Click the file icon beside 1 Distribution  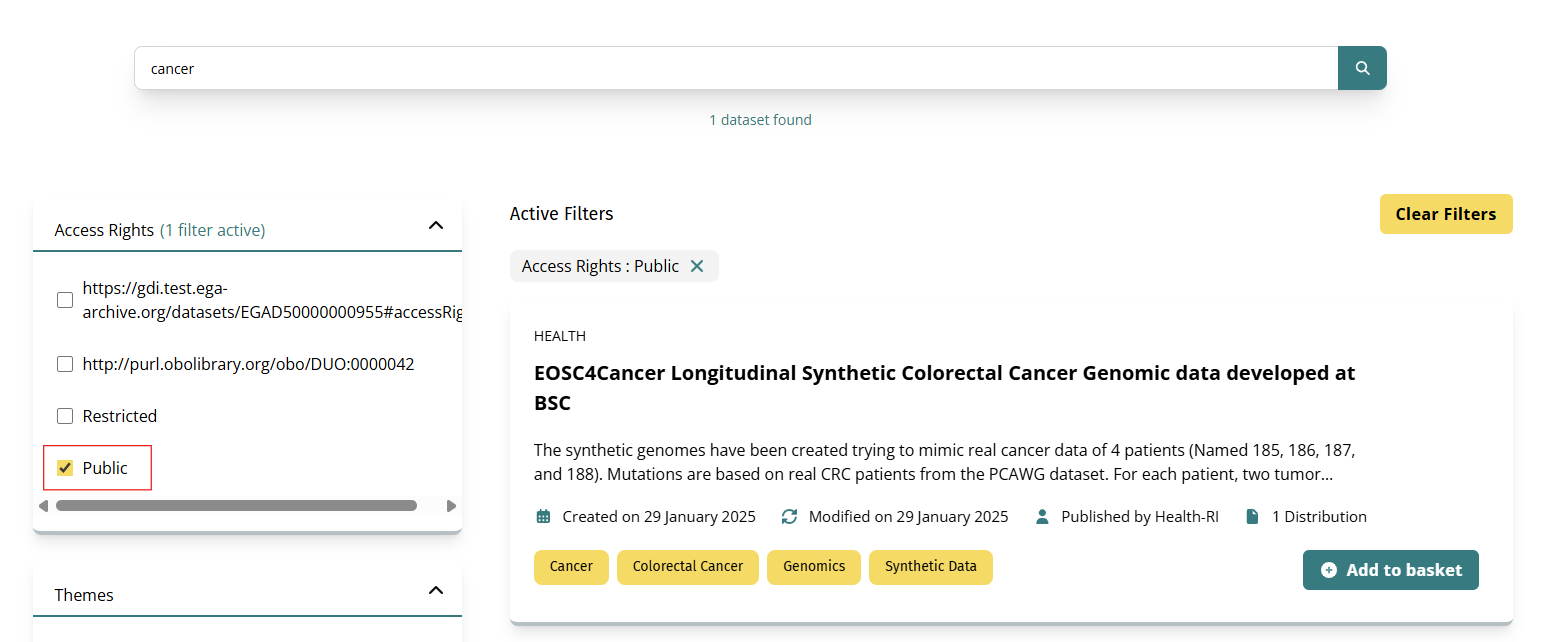point(1252,517)
